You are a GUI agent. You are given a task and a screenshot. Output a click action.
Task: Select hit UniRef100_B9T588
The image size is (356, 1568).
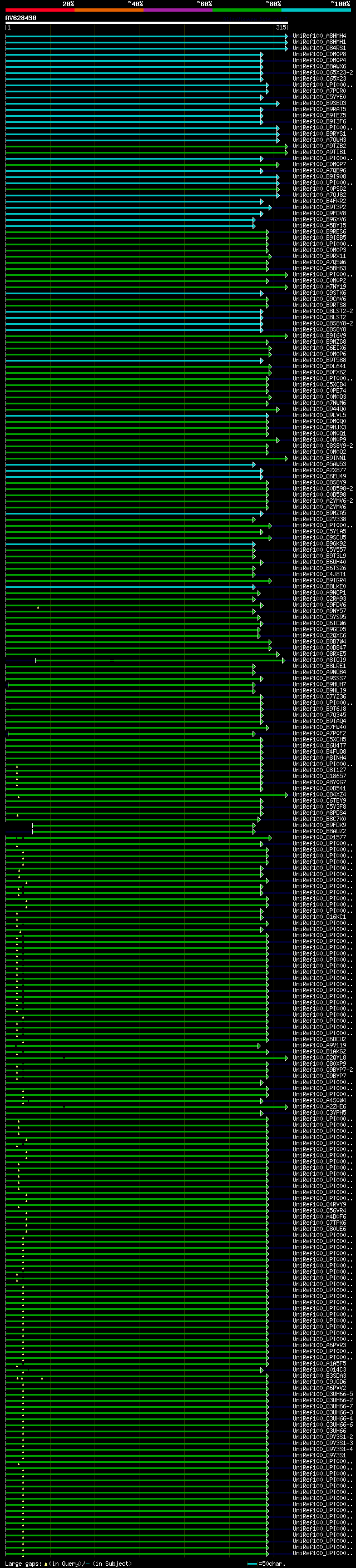pyautogui.click(x=319, y=360)
